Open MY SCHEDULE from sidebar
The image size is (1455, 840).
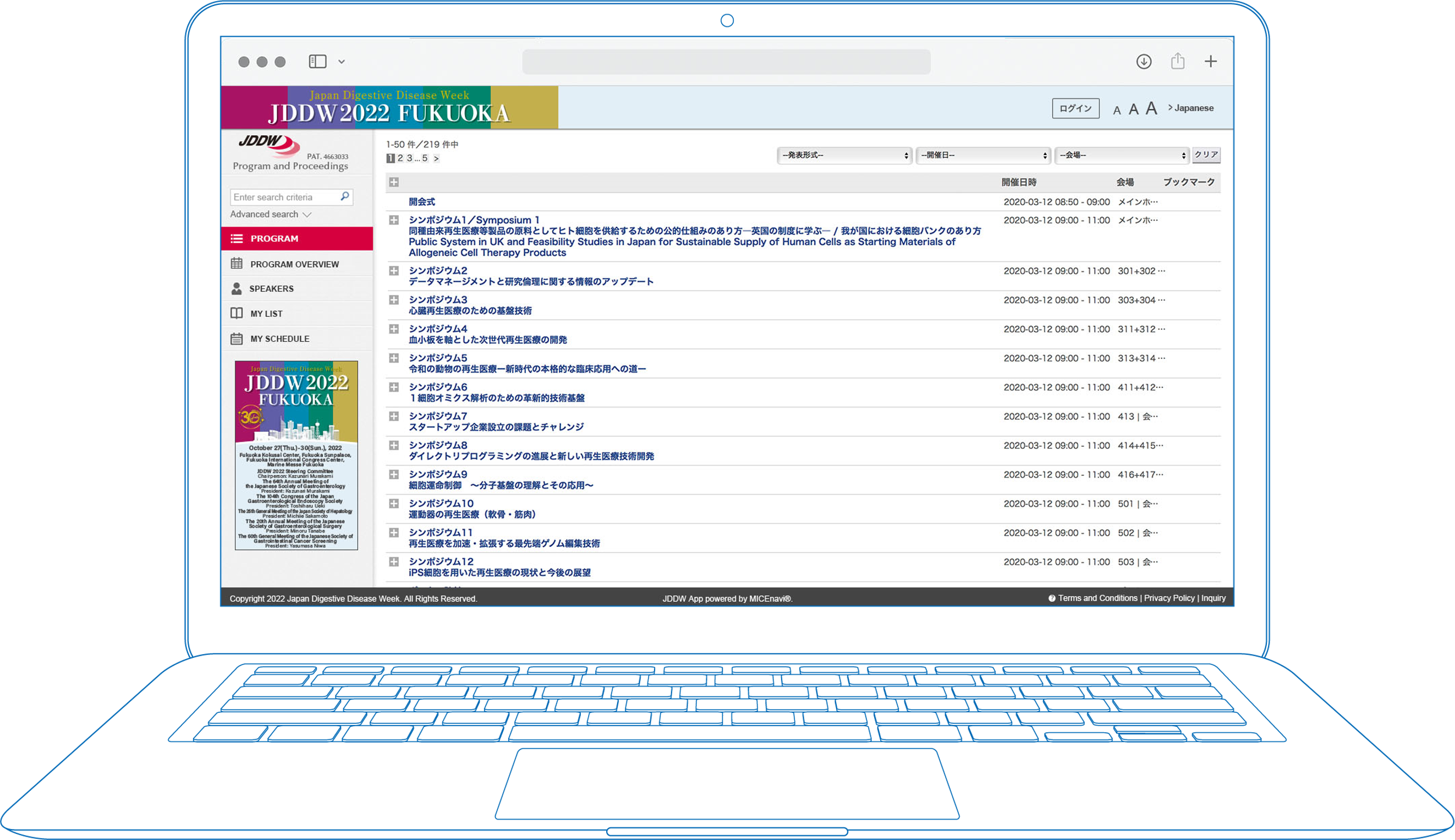pyautogui.click(x=297, y=339)
